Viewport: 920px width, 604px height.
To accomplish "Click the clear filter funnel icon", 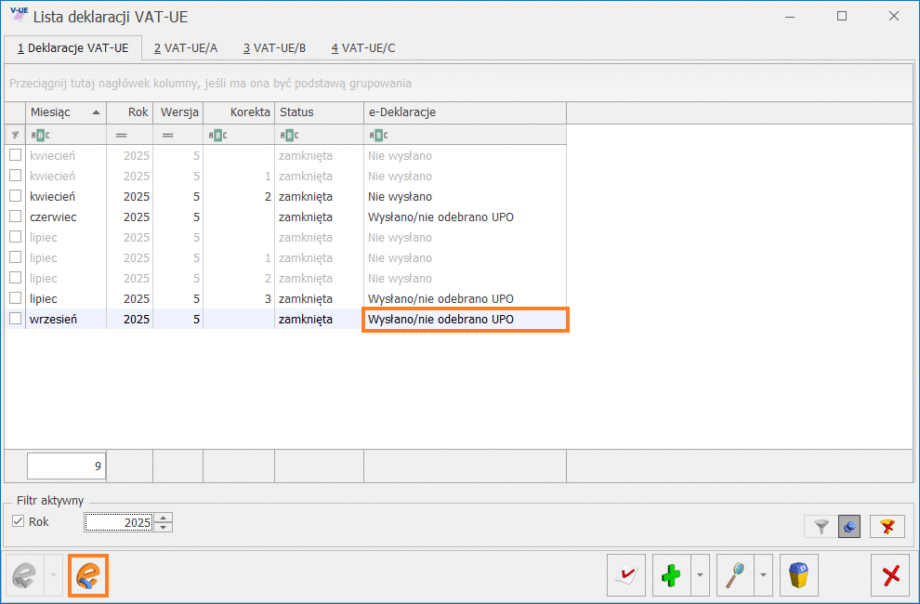I will point(886,526).
